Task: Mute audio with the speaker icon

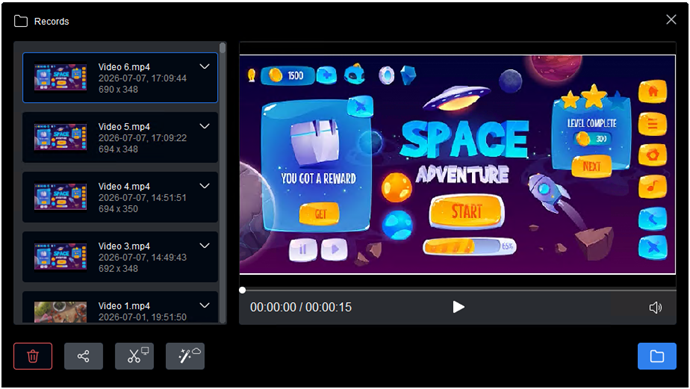Action: click(655, 308)
